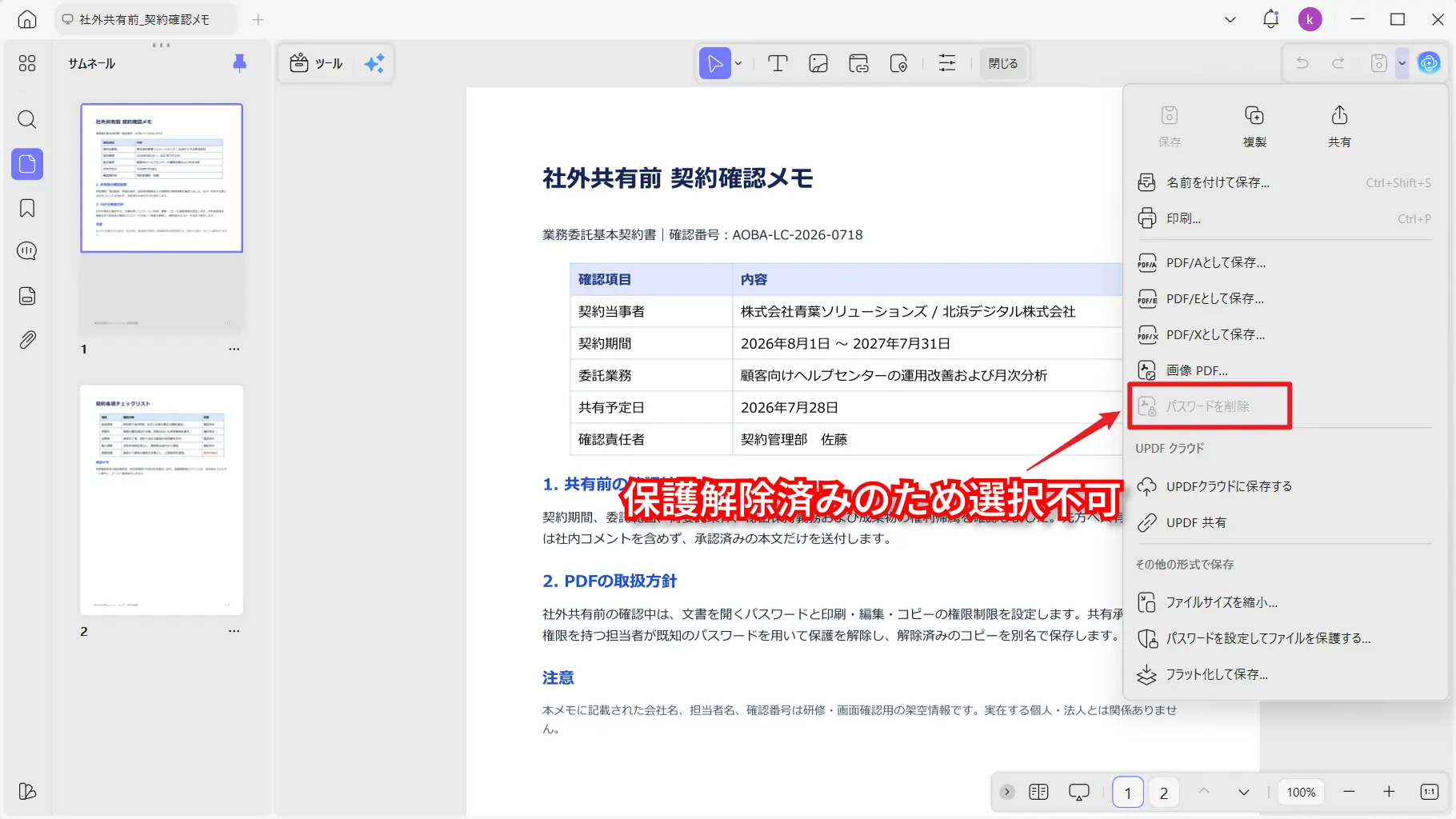Viewport: 1456px width, 819px height.
Task: Select the pointer selection tool
Action: tap(715, 63)
